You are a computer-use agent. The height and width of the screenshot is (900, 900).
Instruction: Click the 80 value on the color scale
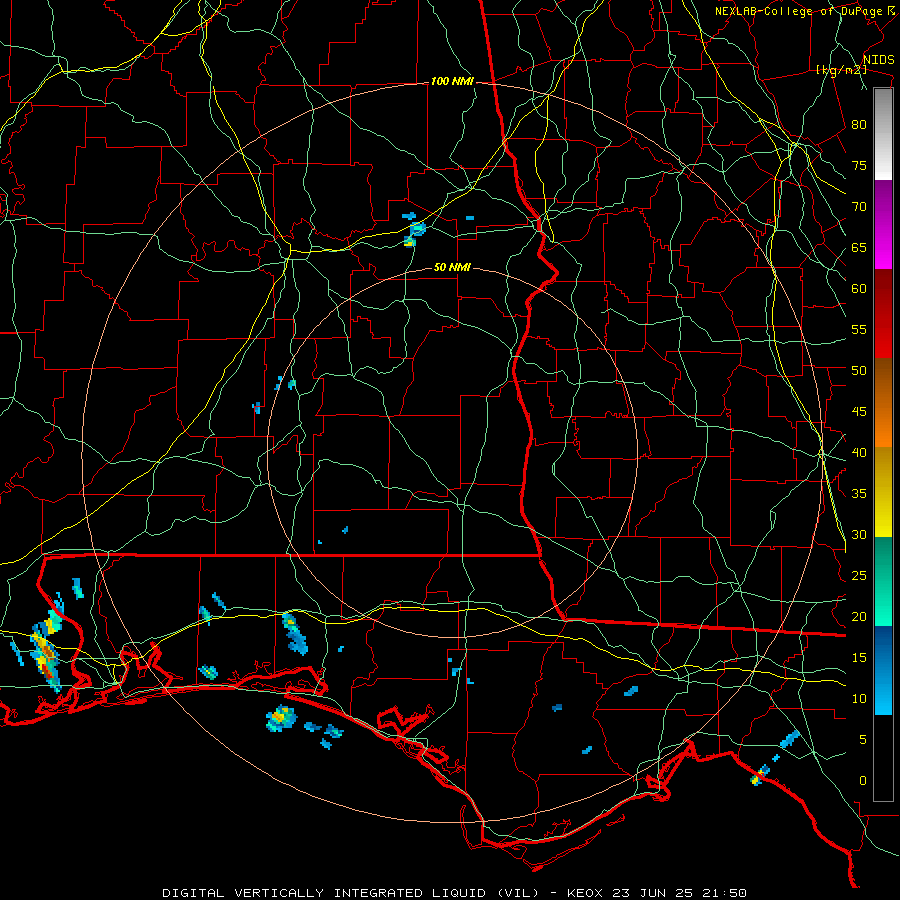859,125
